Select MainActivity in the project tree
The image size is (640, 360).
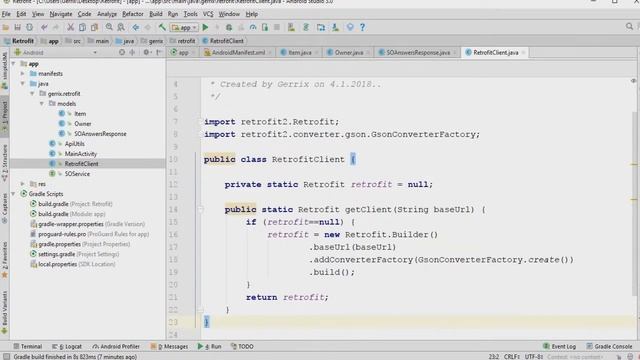click(80, 154)
